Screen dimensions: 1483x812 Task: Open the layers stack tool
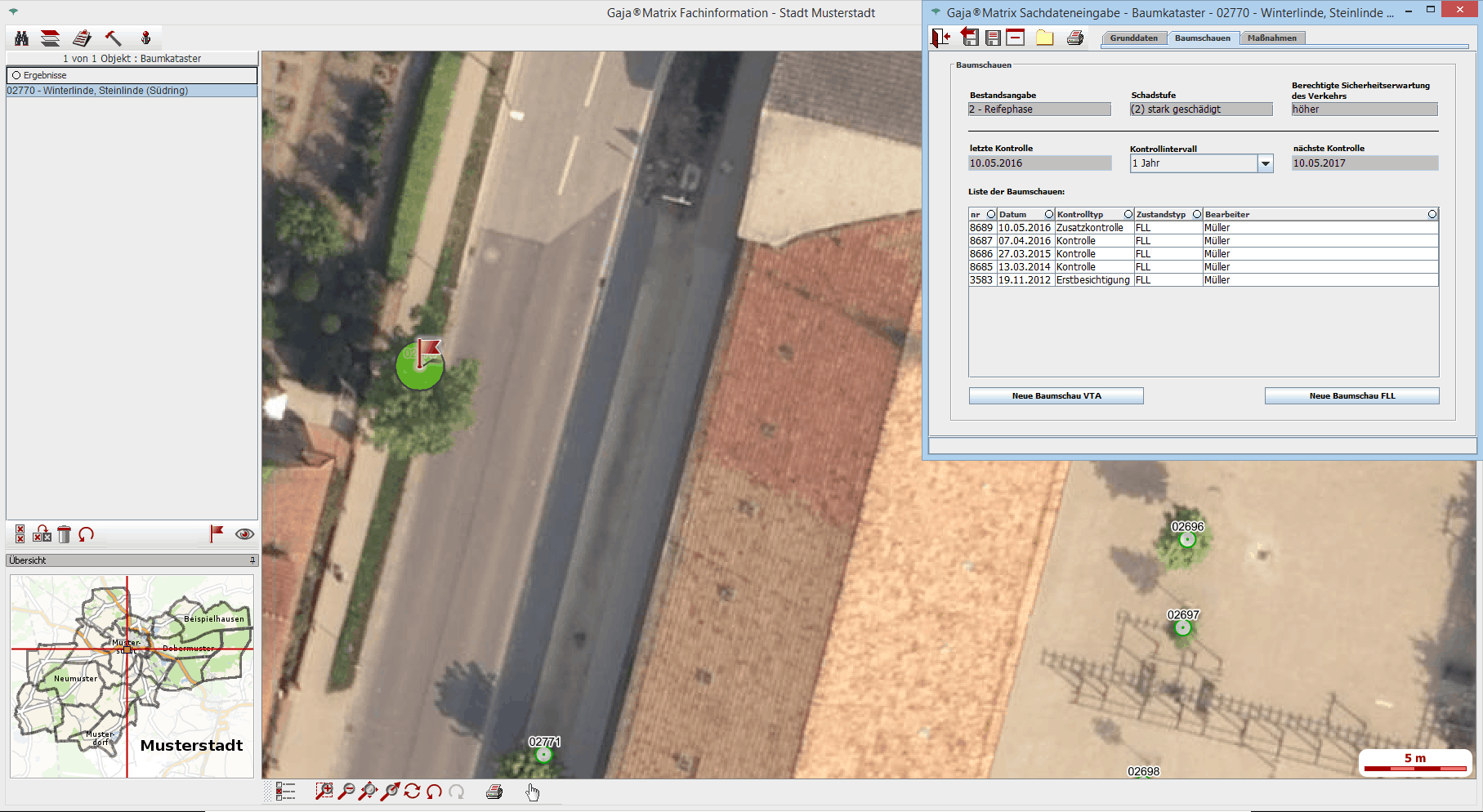tap(51, 38)
